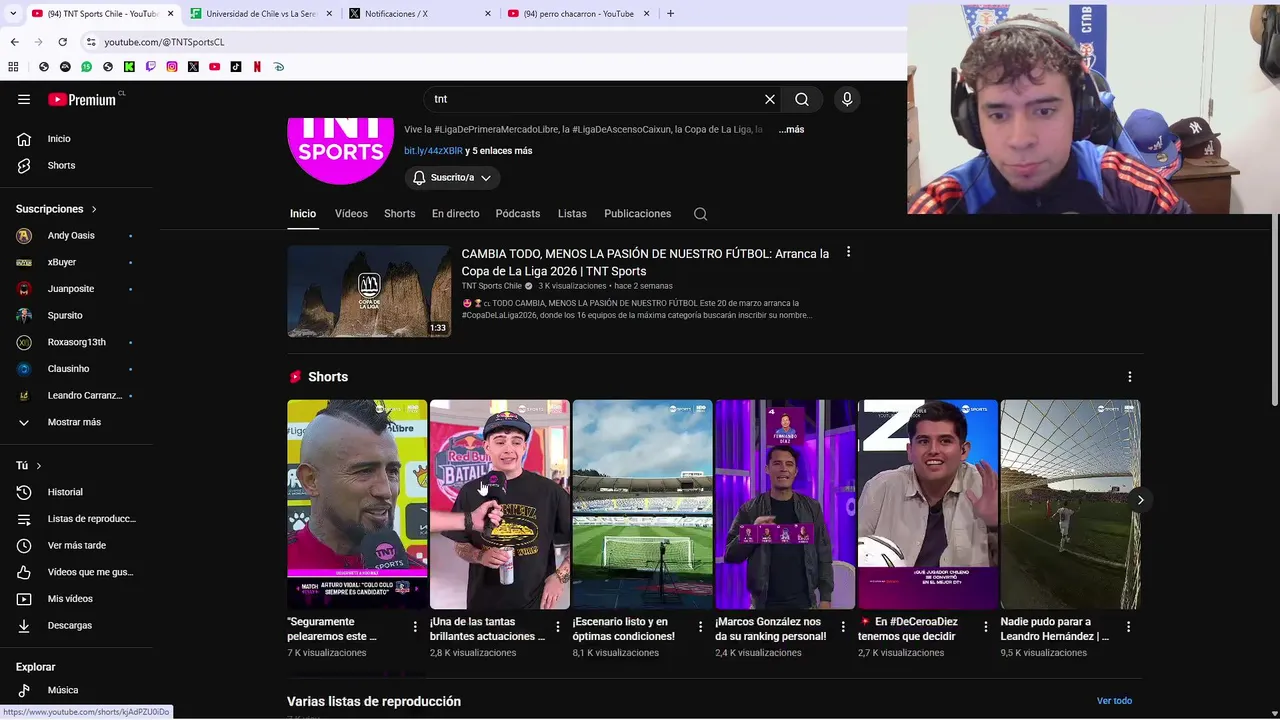The width and height of the screenshot is (1280, 720).
Task: Open Listas de reproducción in the sidebar
Action: tap(77, 519)
